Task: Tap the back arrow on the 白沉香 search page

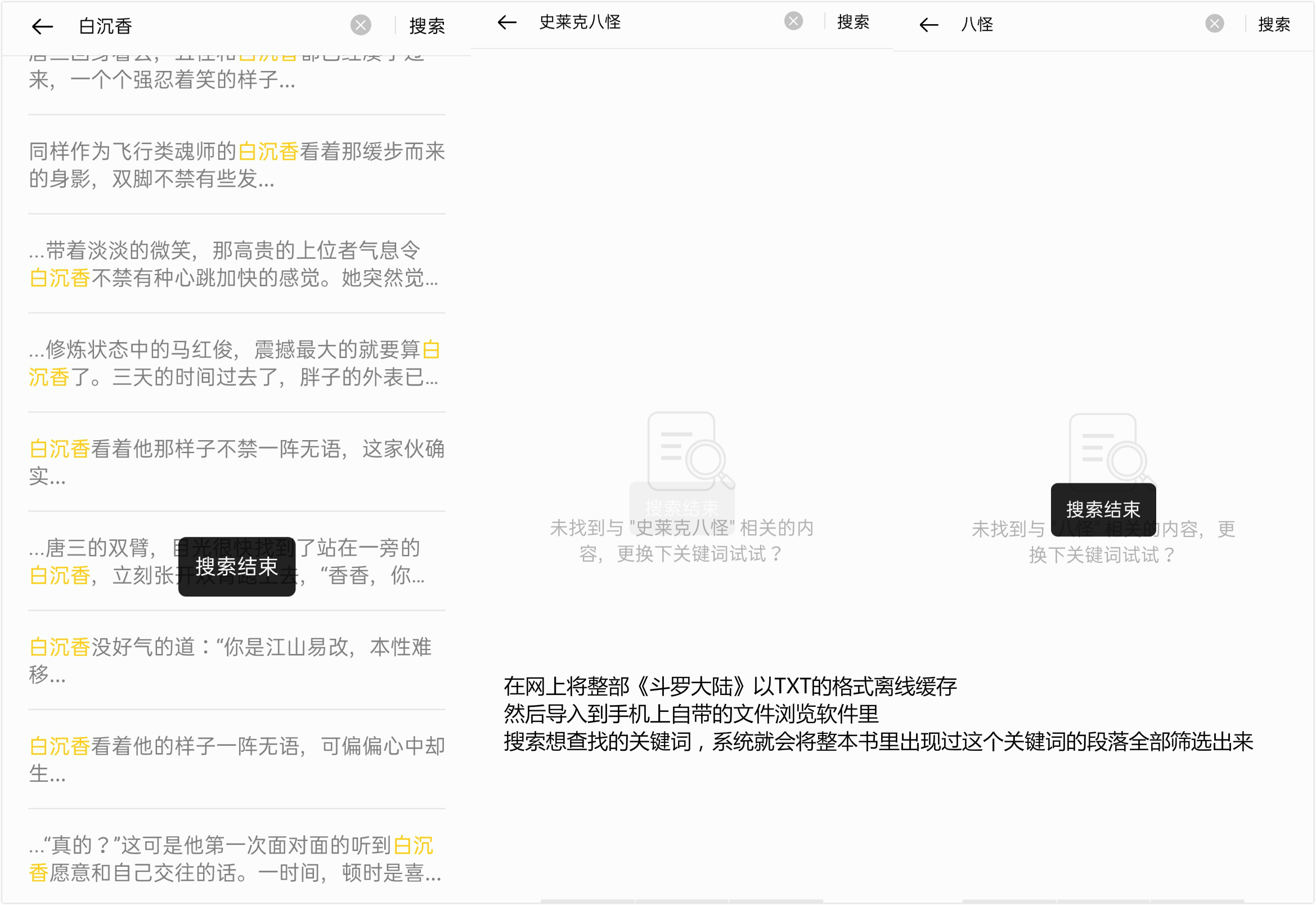Action: (x=42, y=26)
